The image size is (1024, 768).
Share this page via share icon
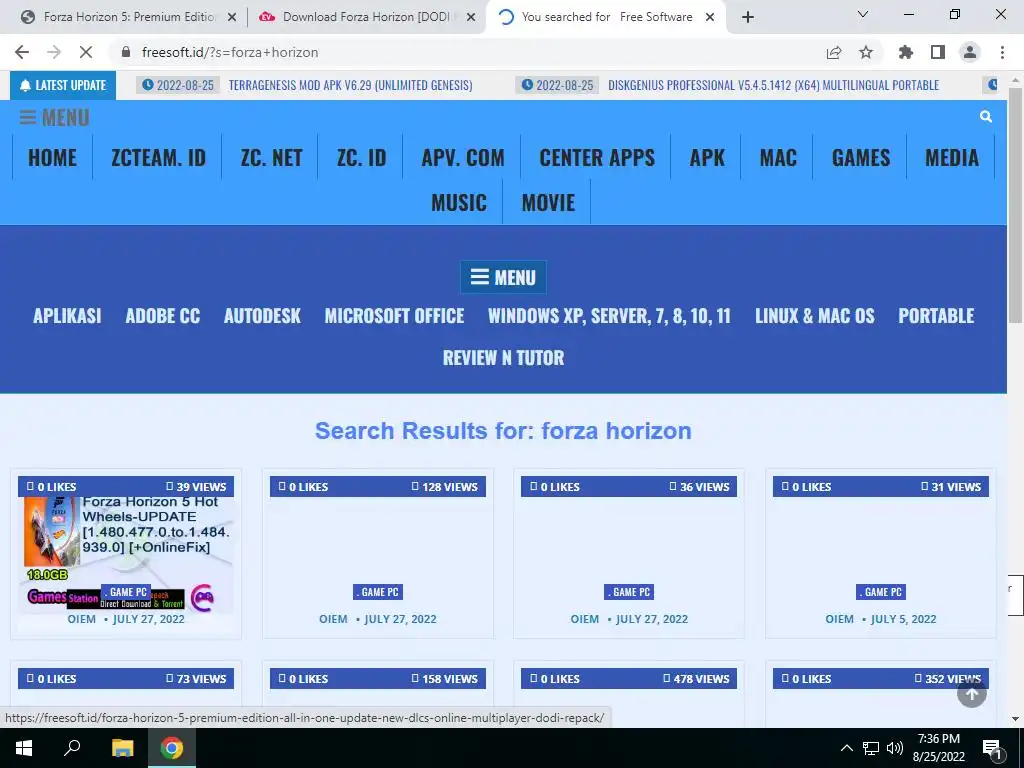(834, 52)
